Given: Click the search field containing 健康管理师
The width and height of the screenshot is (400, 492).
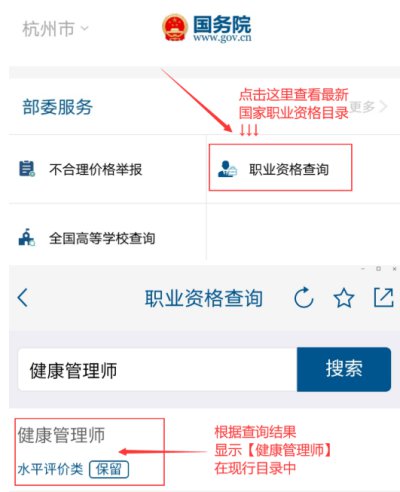Looking at the screenshot, I should 157,370.
